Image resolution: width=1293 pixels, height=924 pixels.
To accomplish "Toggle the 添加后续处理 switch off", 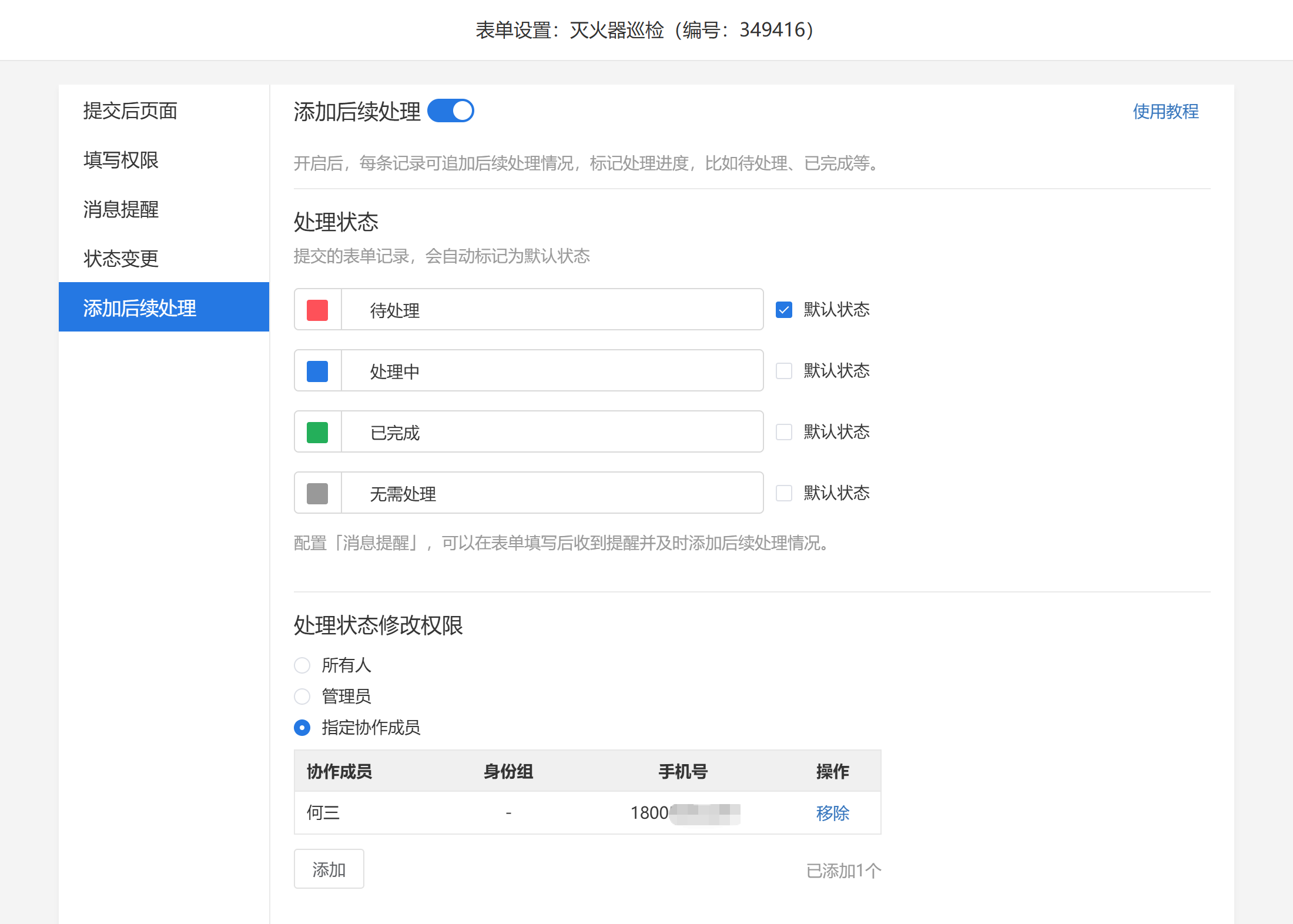I will coord(450,111).
